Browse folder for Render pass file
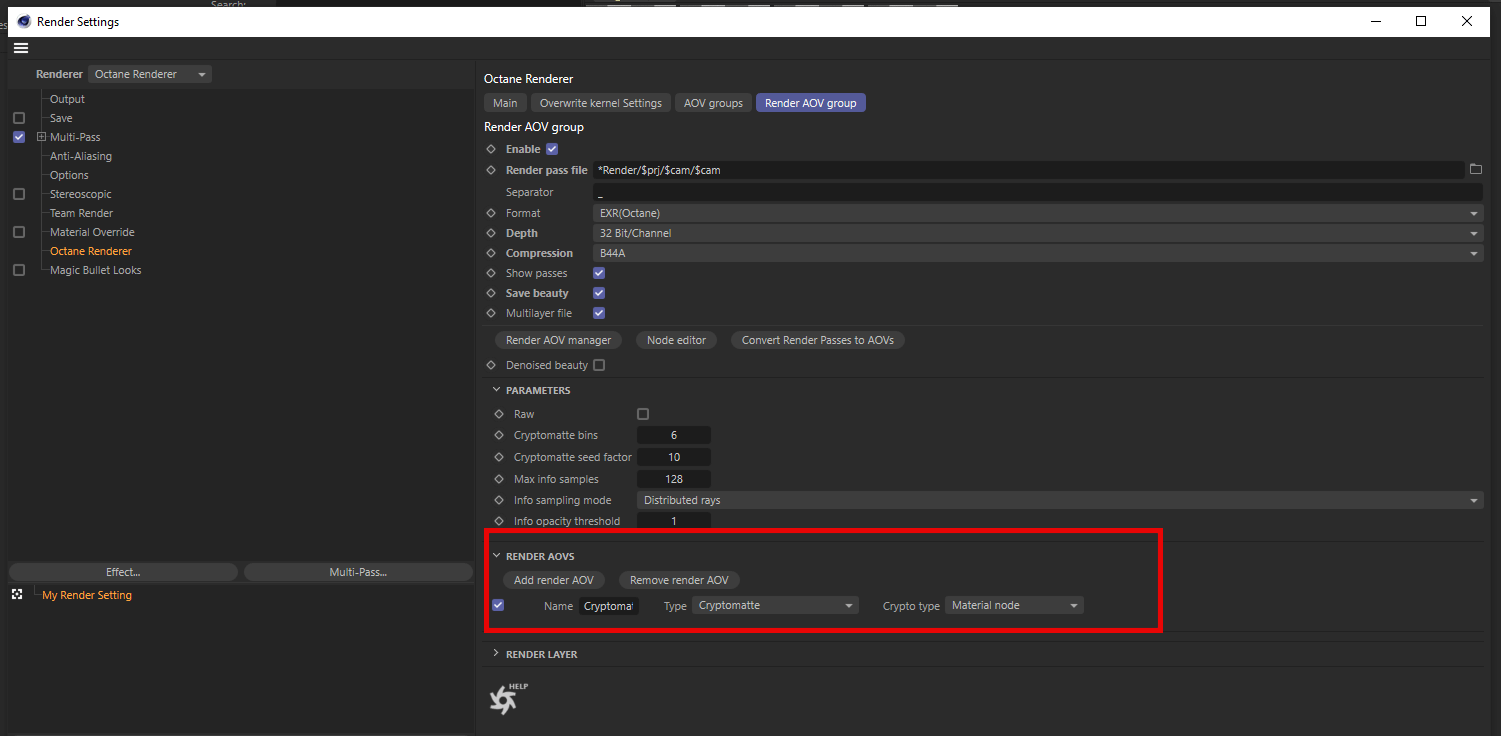 [1476, 170]
